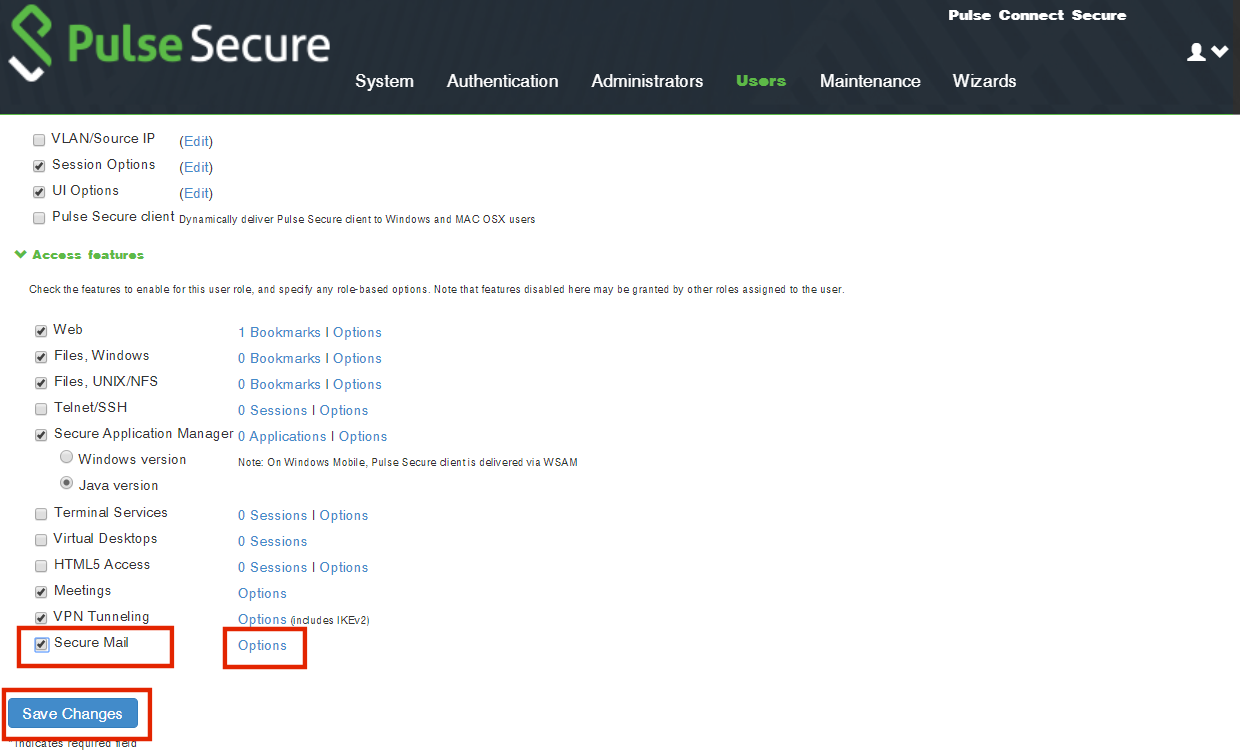Open VPN Tunneling Options link
This screenshot has width=1240, height=756.
click(262, 620)
